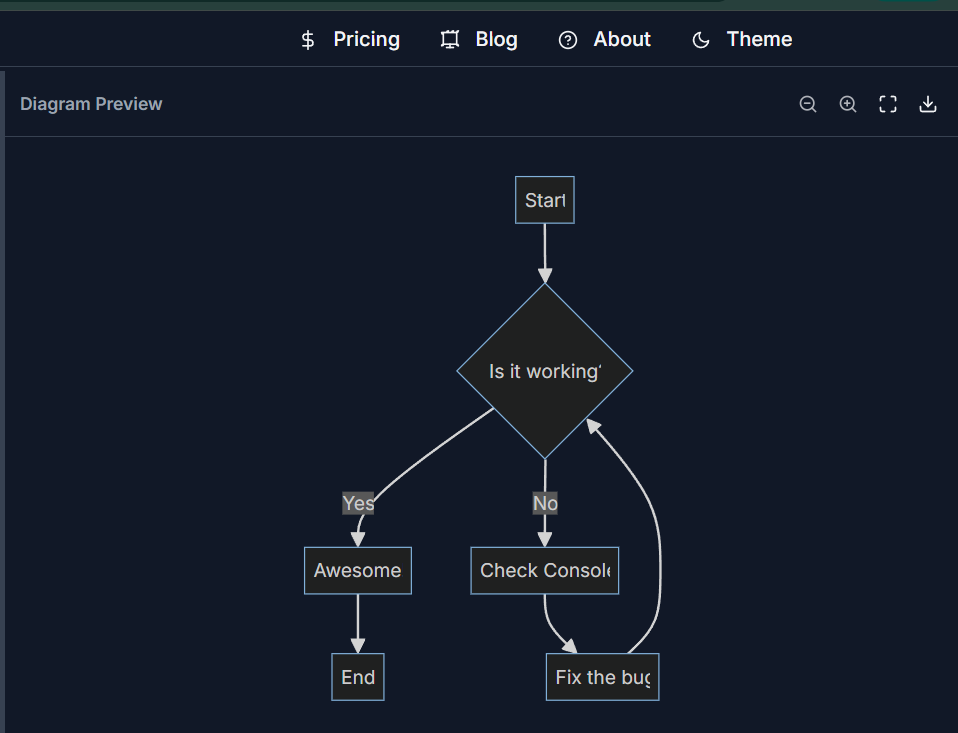Open the Blog page

[x=496, y=40]
